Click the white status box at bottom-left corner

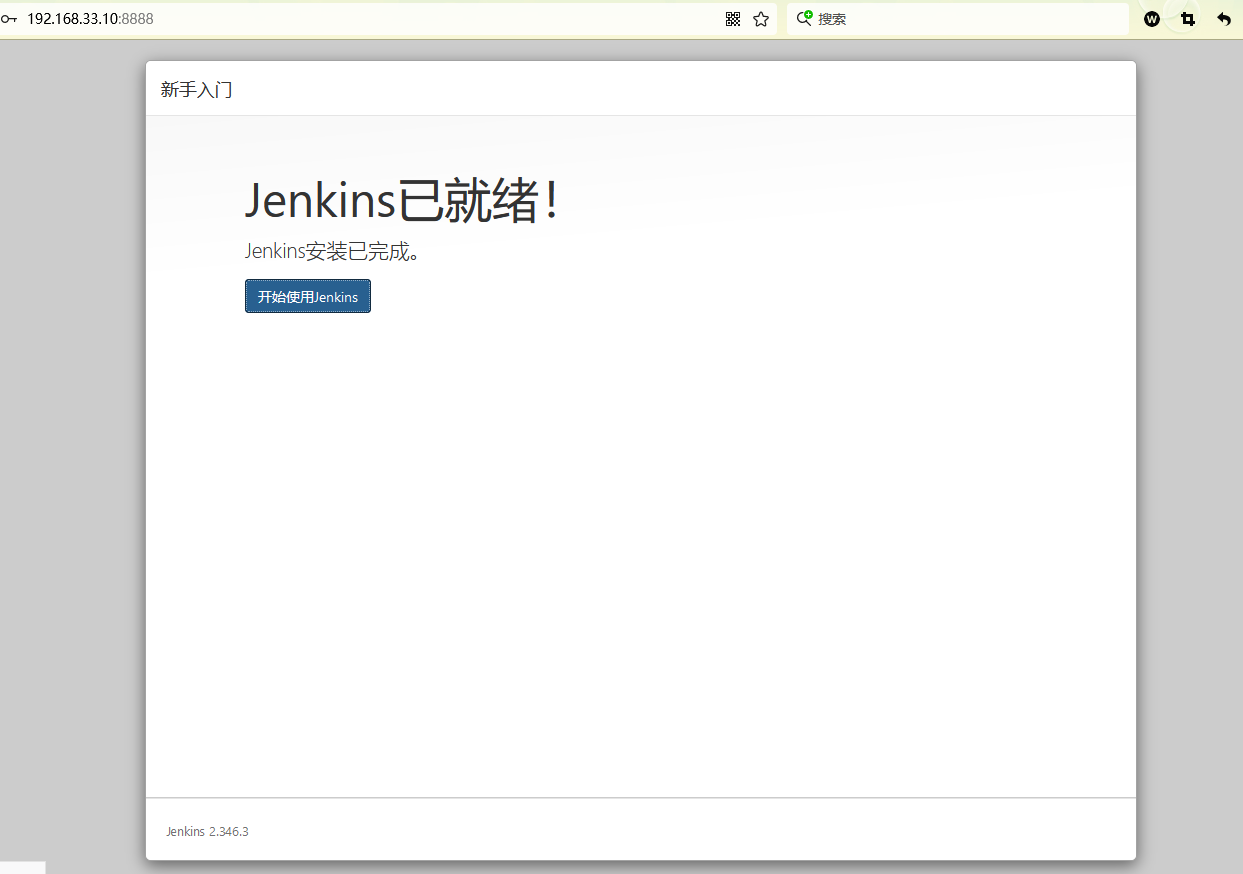coord(22,867)
